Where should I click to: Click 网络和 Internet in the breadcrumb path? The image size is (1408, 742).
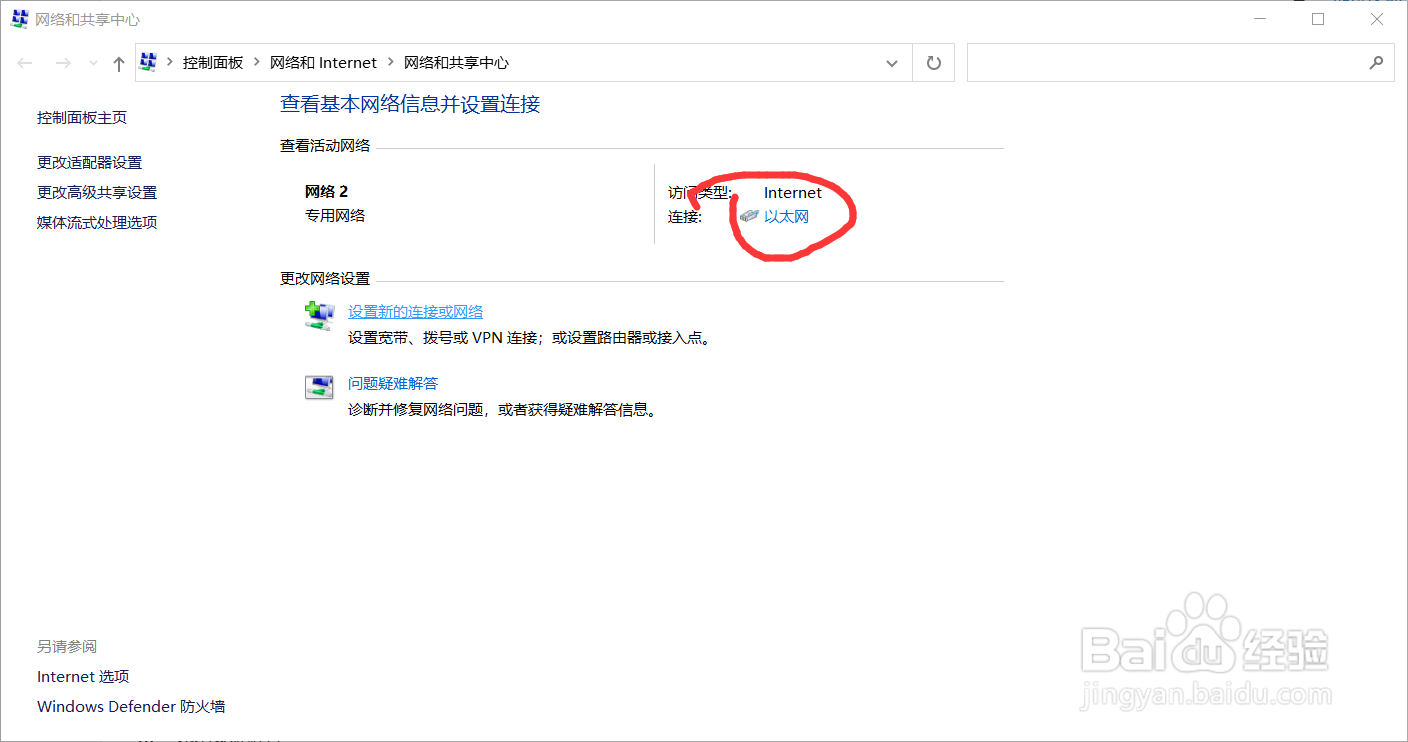click(x=323, y=62)
